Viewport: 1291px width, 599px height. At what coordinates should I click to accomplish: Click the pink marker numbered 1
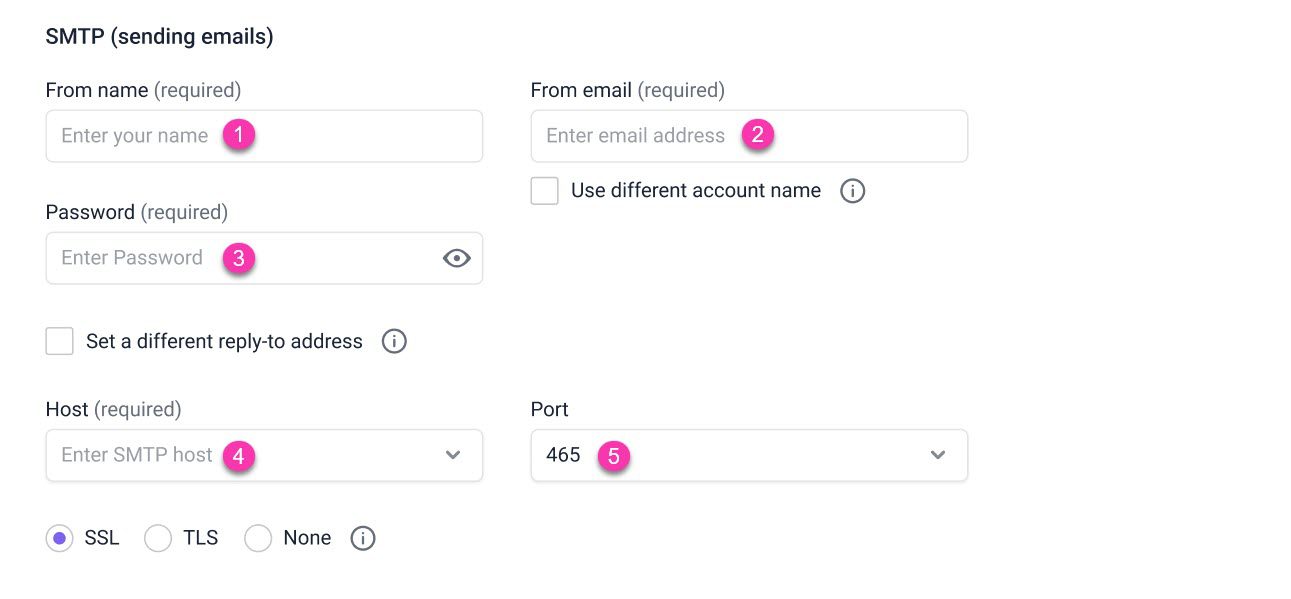tap(237, 135)
